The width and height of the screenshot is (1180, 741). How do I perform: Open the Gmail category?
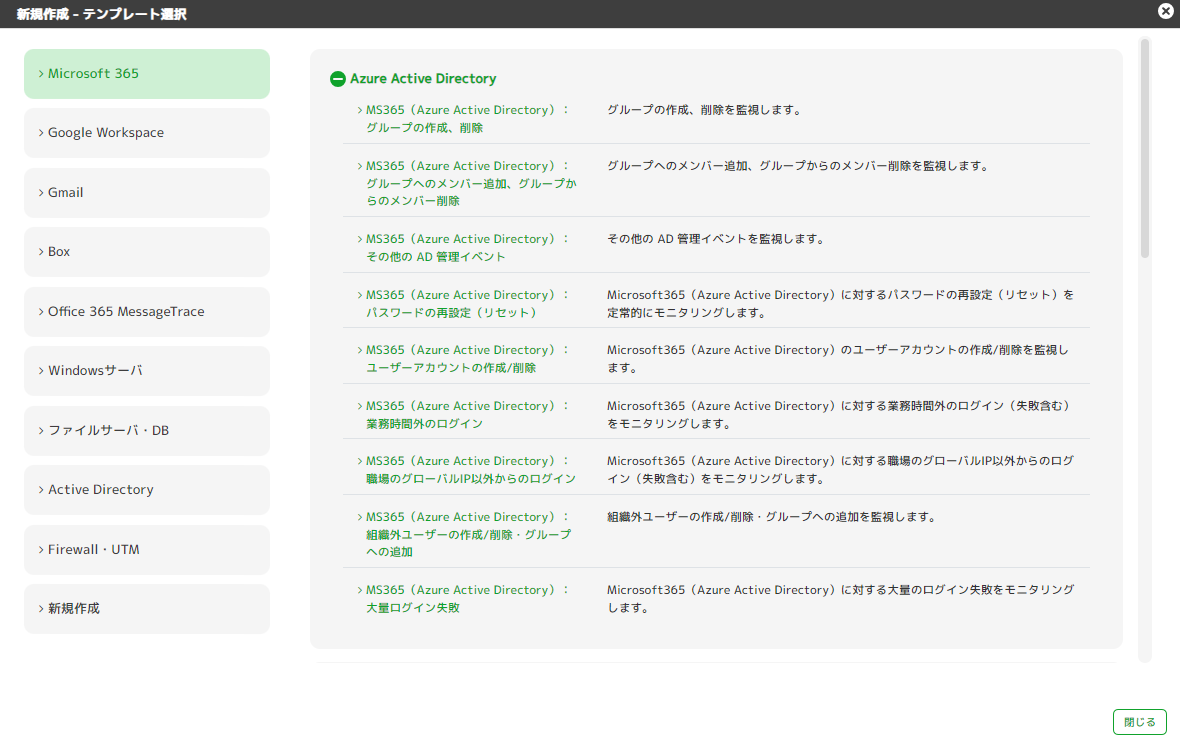coord(147,193)
